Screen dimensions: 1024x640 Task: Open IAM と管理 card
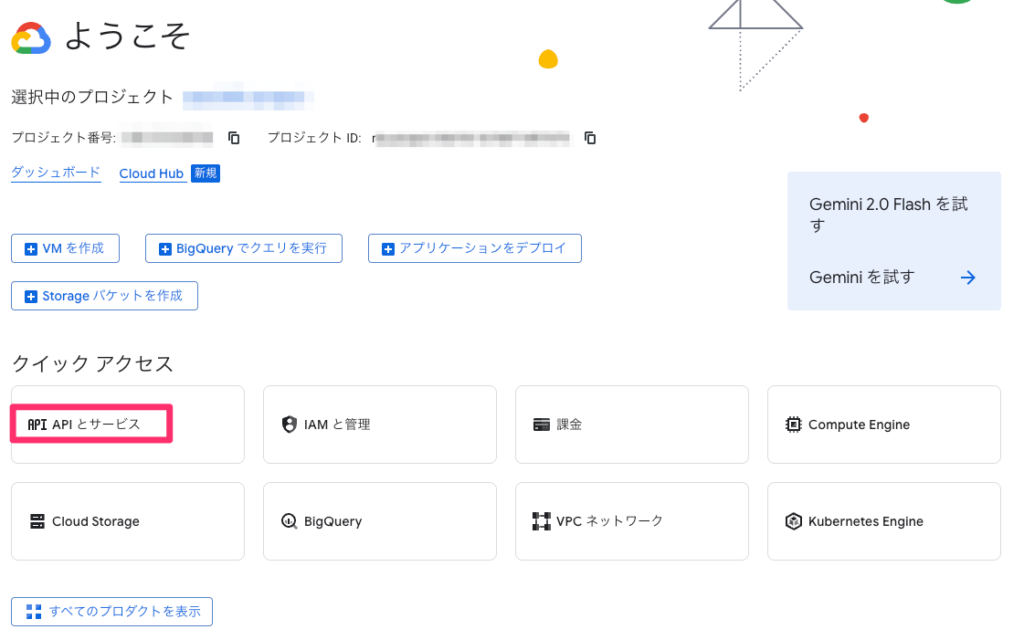click(380, 424)
